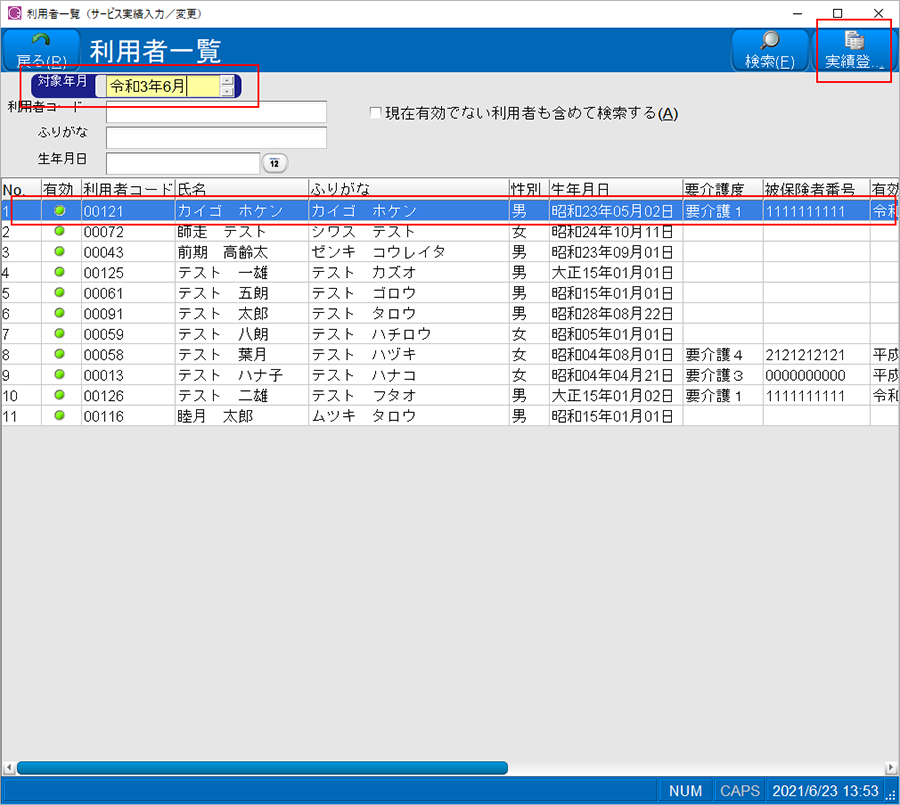
Task: Click the right arrow of horizontal scrollbar
Action: point(891,768)
